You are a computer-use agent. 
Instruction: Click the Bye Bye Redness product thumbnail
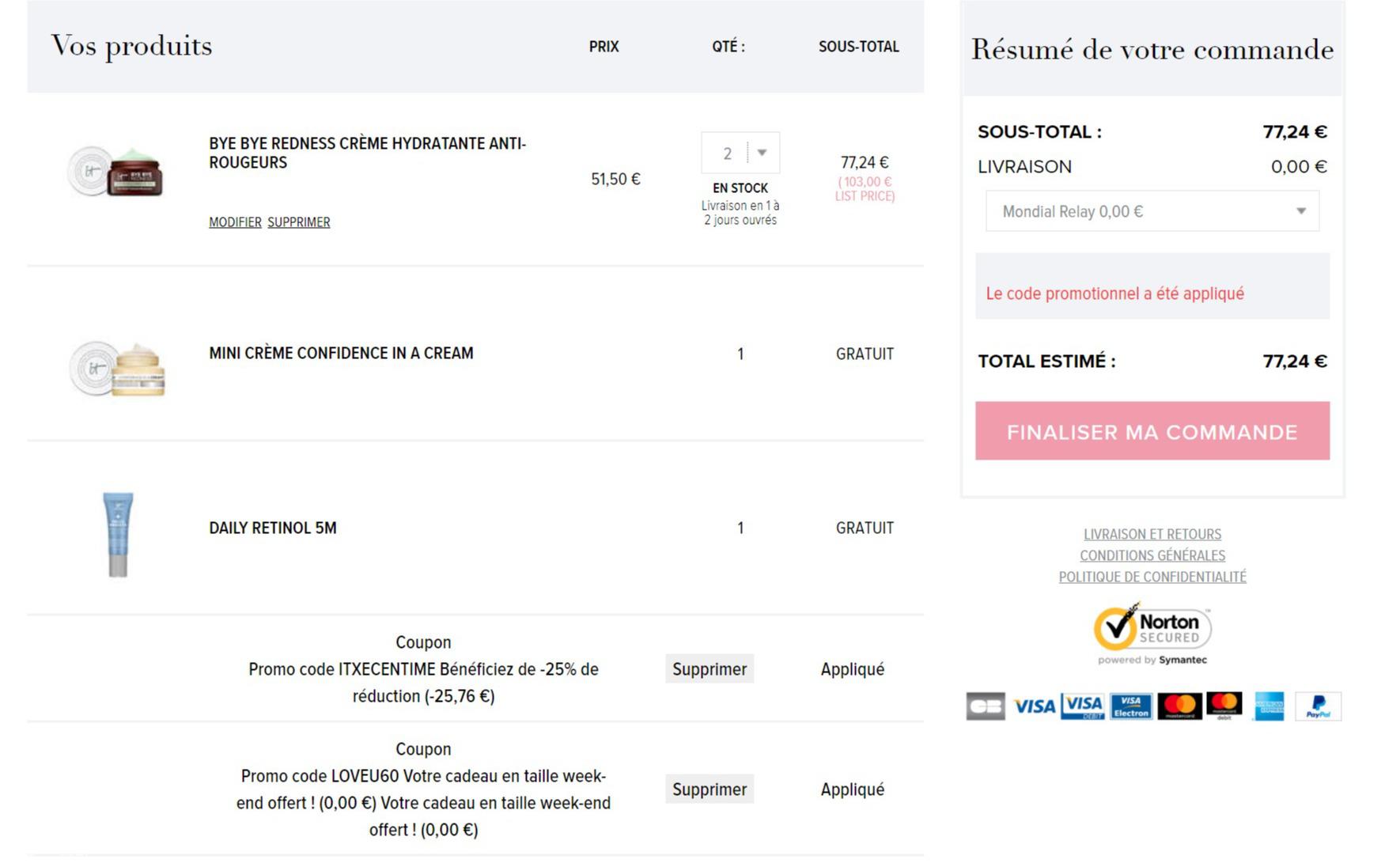click(x=116, y=171)
